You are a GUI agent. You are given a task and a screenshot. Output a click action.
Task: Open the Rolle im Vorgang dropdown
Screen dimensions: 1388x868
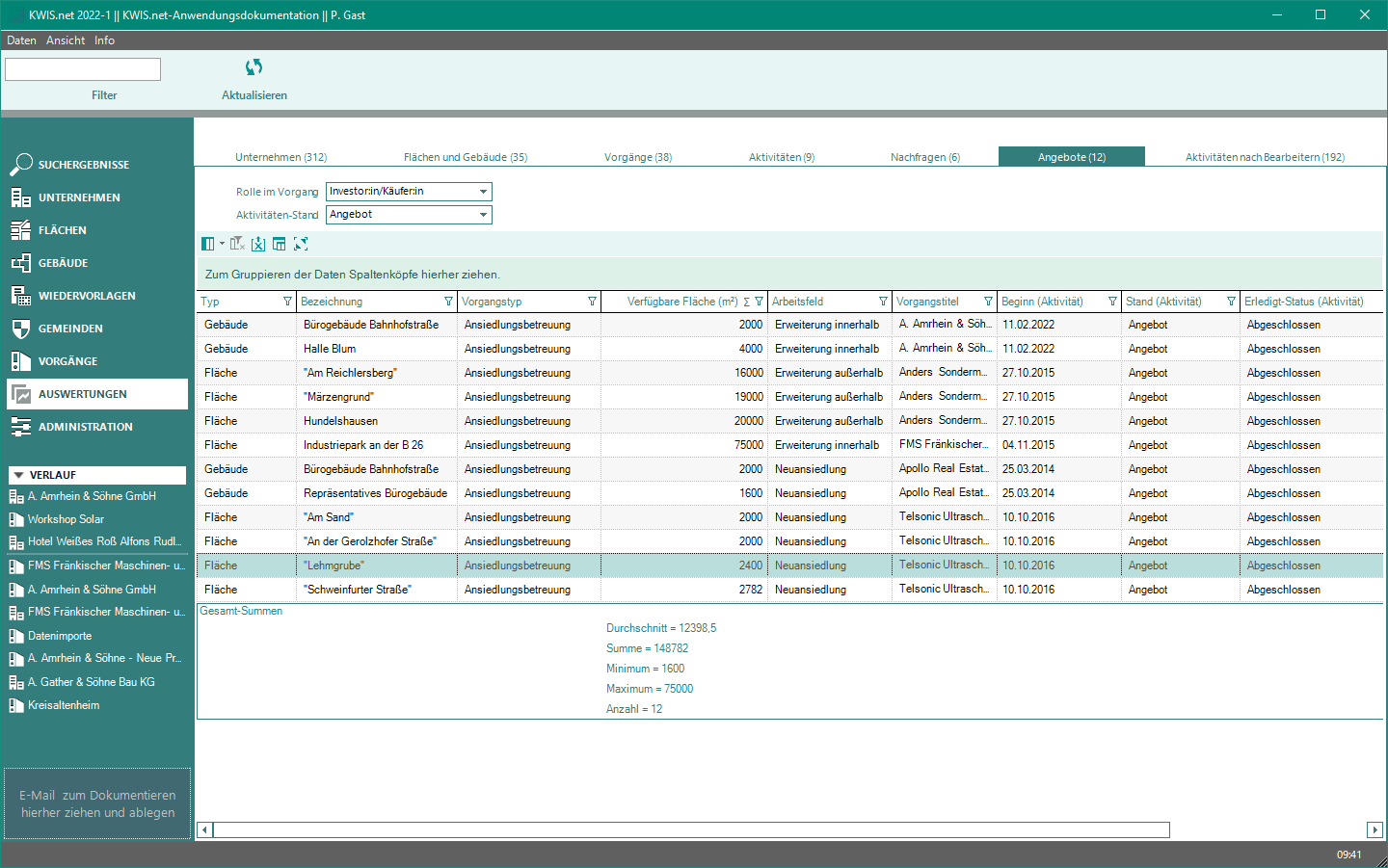pos(409,192)
